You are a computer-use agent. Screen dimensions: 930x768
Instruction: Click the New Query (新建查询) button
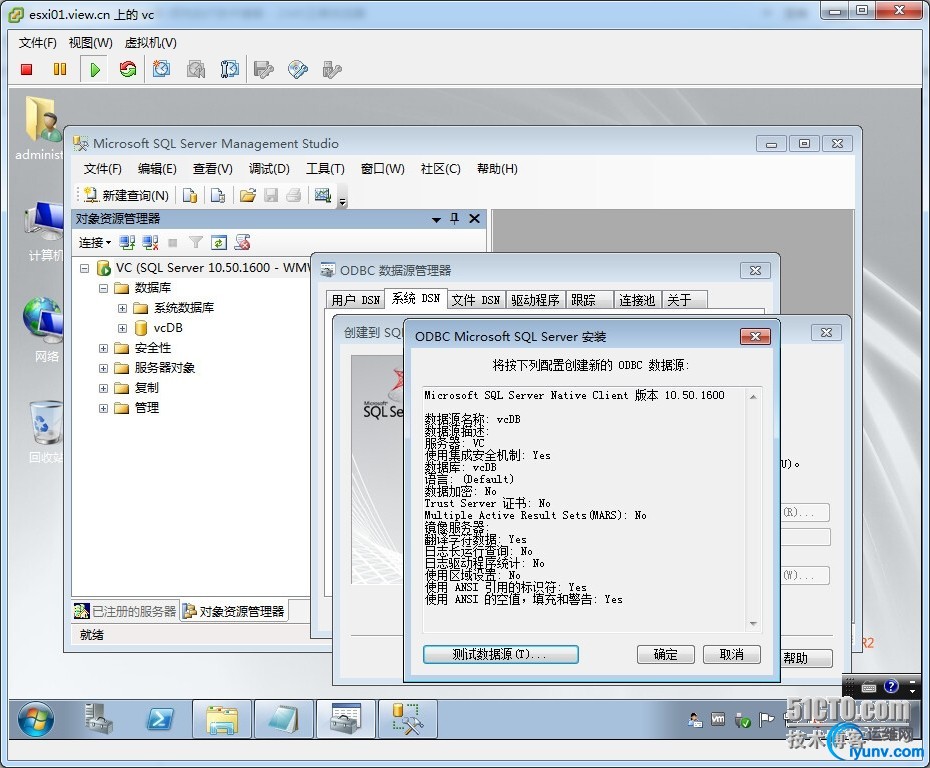[126, 195]
